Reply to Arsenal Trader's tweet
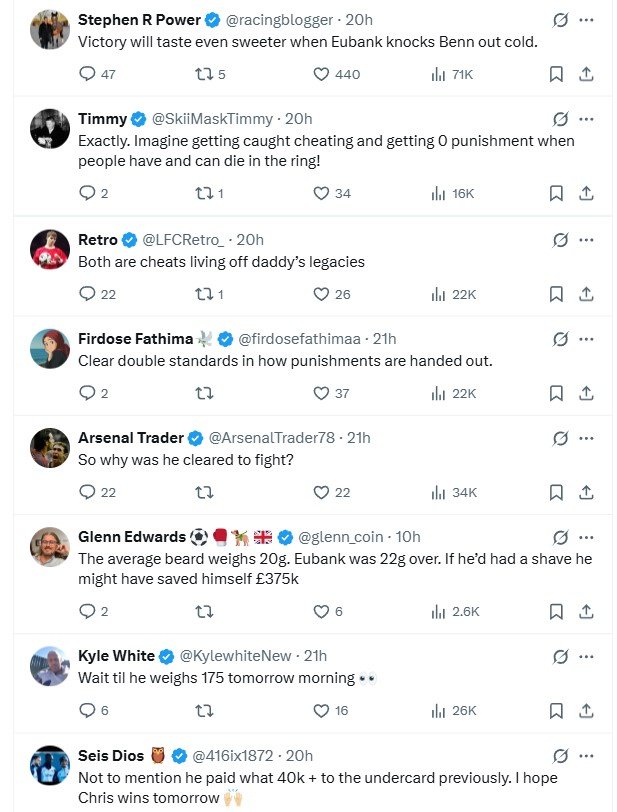Viewport: 617px width, 812px height. click(x=87, y=492)
